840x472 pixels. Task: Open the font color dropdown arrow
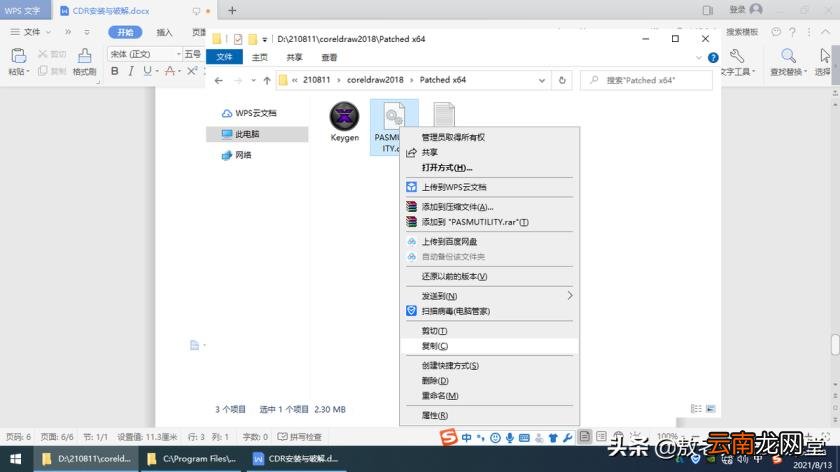(x=179, y=71)
